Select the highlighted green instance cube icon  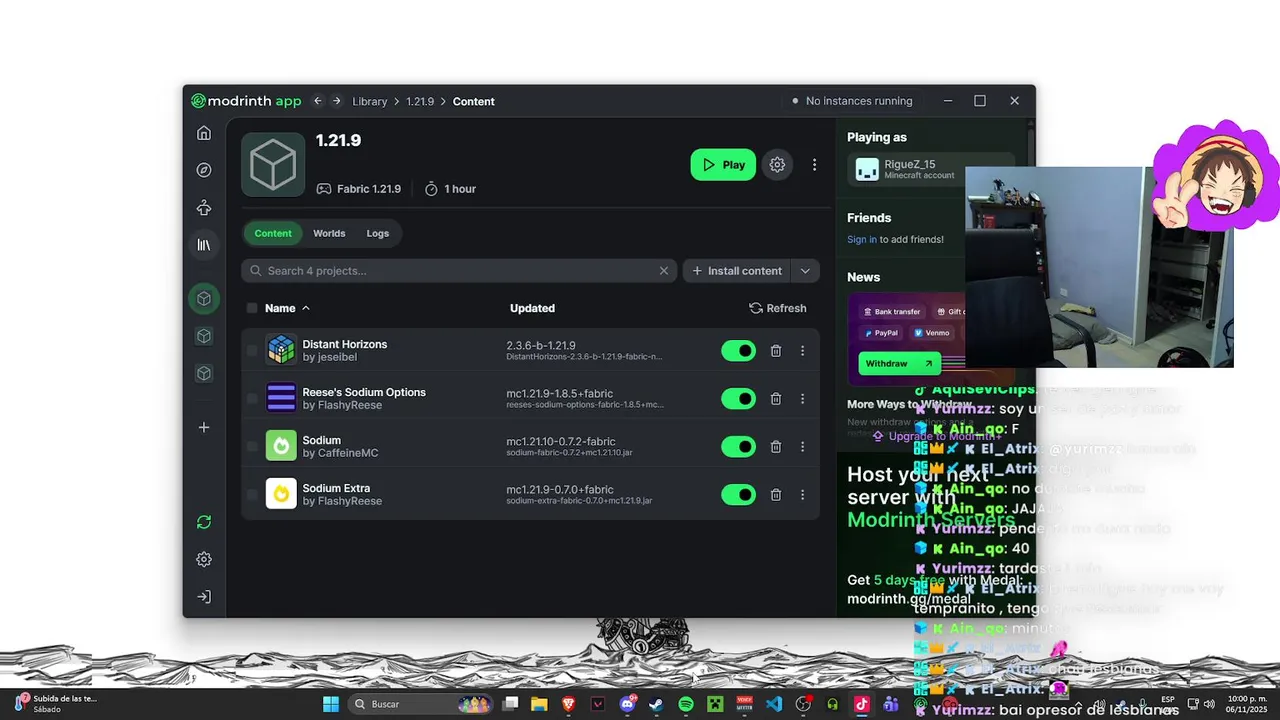click(204, 298)
